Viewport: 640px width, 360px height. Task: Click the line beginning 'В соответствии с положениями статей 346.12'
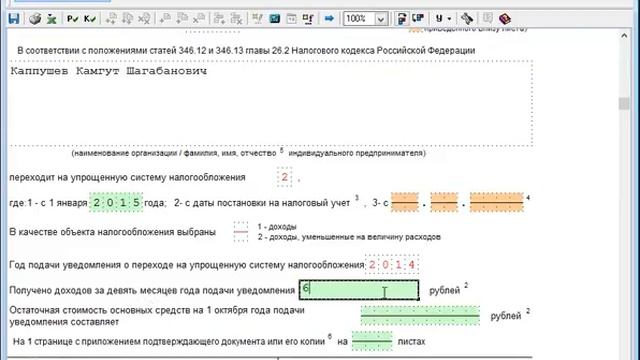click(x=246, y=51)
